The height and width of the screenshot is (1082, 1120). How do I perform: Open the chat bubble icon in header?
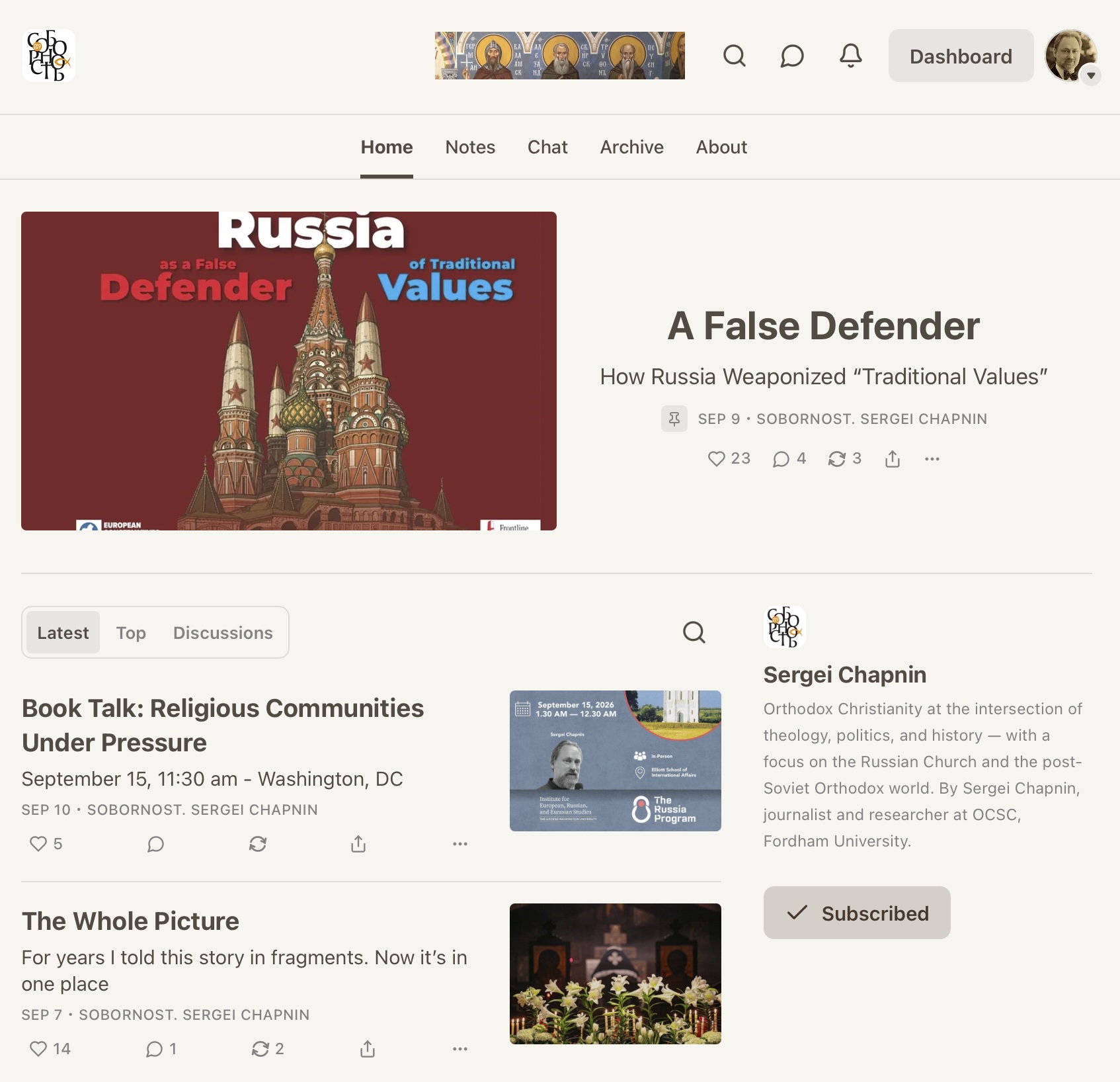coord(791,56)
